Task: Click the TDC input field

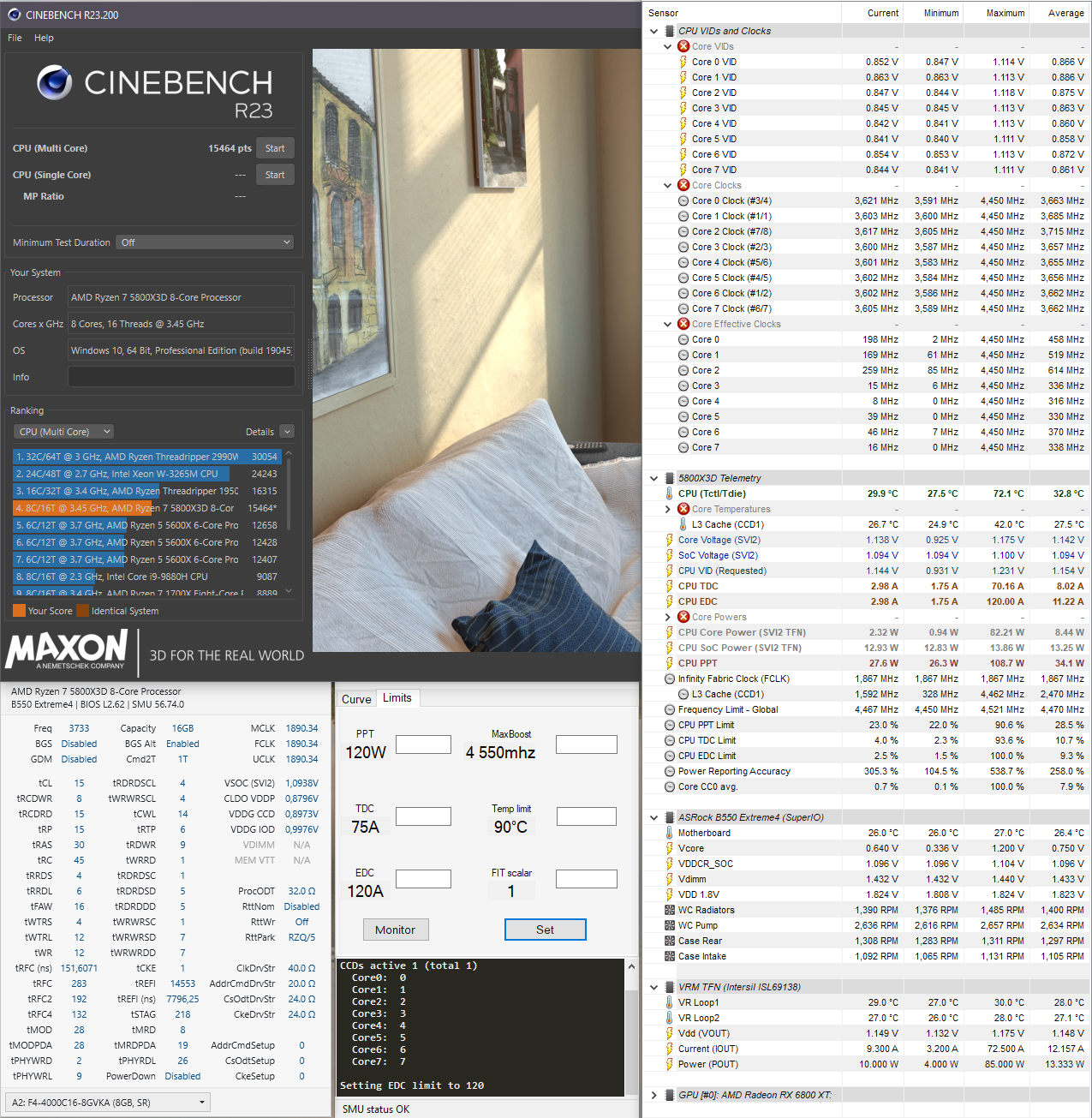Action: point(423,816)
